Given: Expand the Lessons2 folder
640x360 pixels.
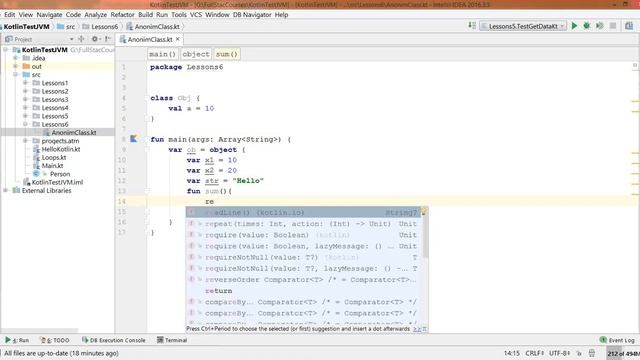Looking at the screenshot, I should point(25,91).
